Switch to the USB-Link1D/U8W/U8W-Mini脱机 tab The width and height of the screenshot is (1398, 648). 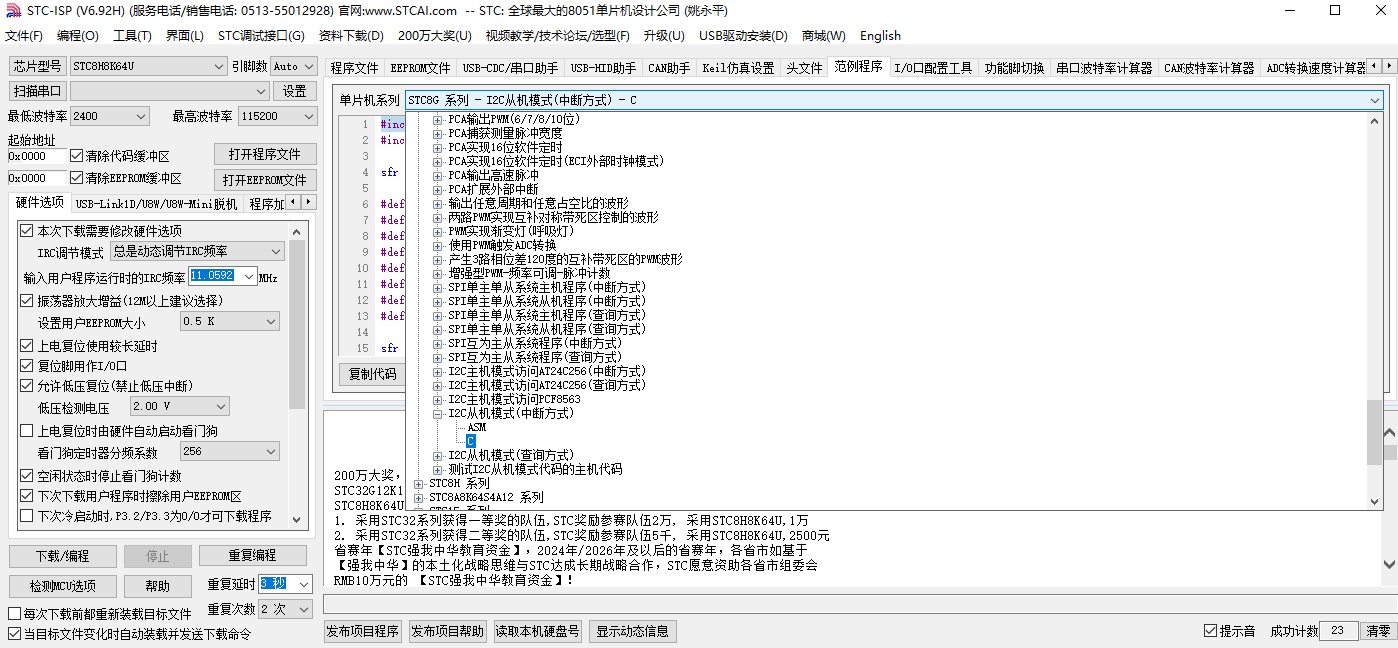coord(157,204)
